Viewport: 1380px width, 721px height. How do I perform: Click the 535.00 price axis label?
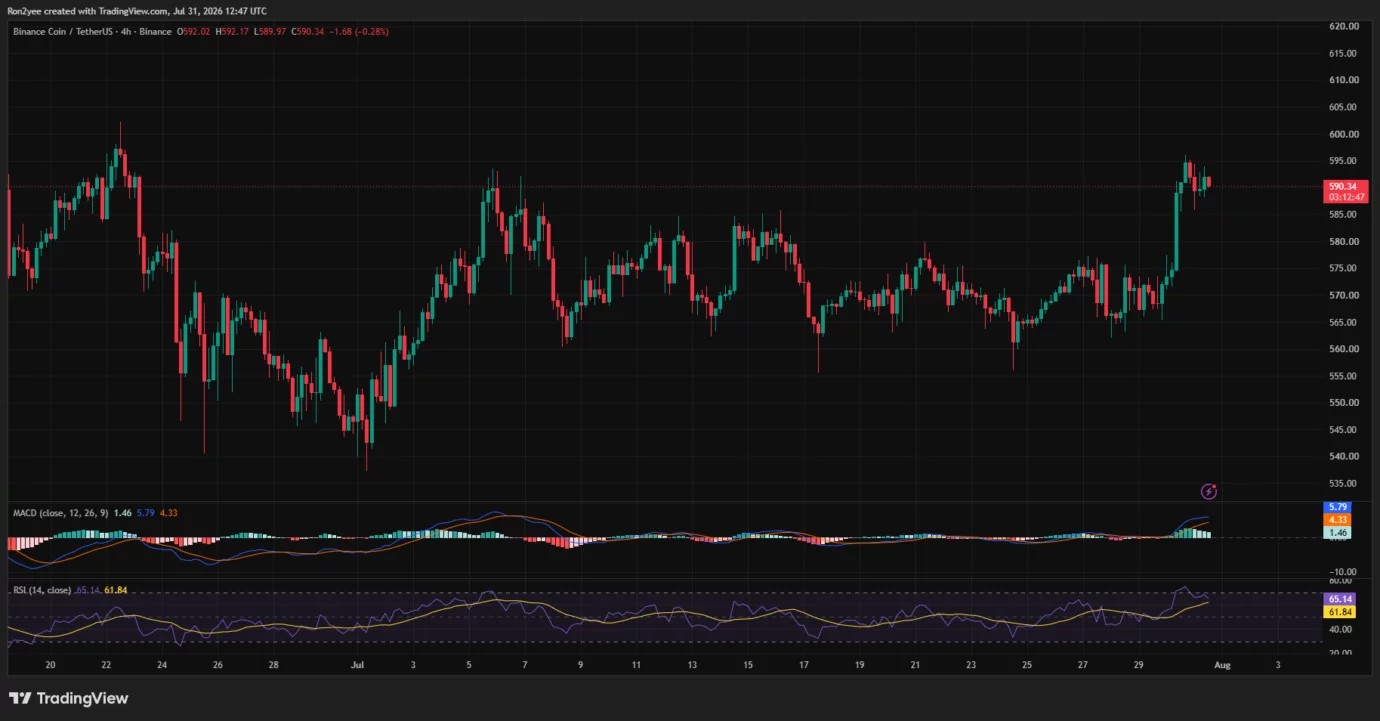pyautogui.click(x=1342, y=484)
